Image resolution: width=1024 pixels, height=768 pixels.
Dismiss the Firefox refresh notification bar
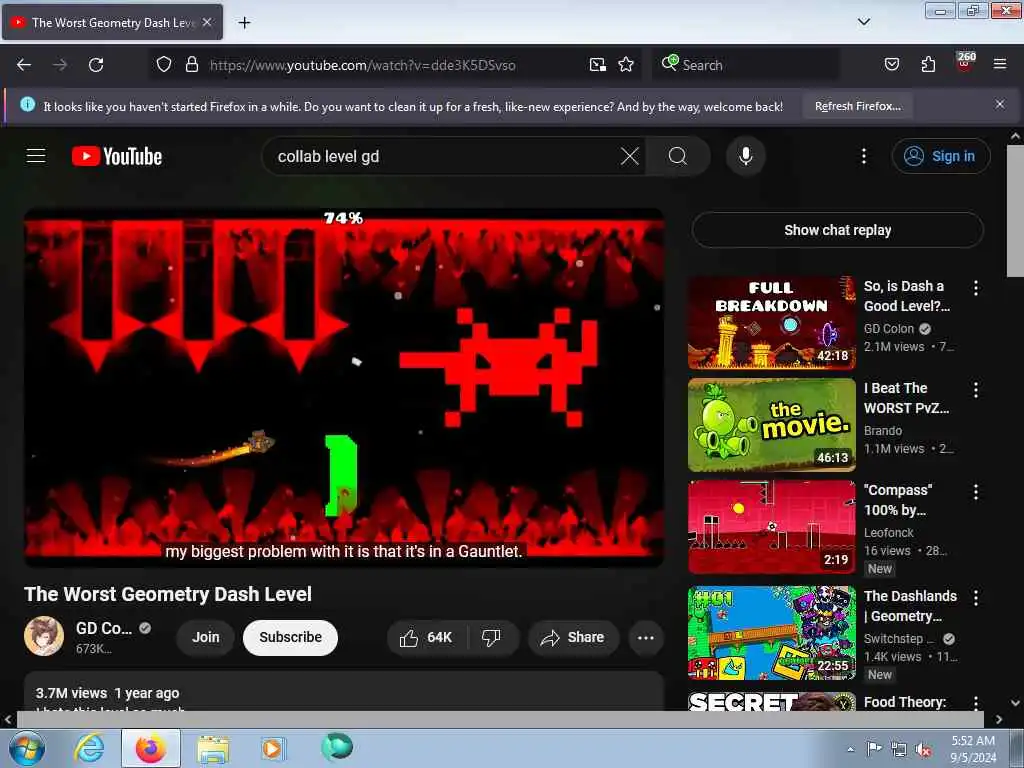click(x=999, y=104)
